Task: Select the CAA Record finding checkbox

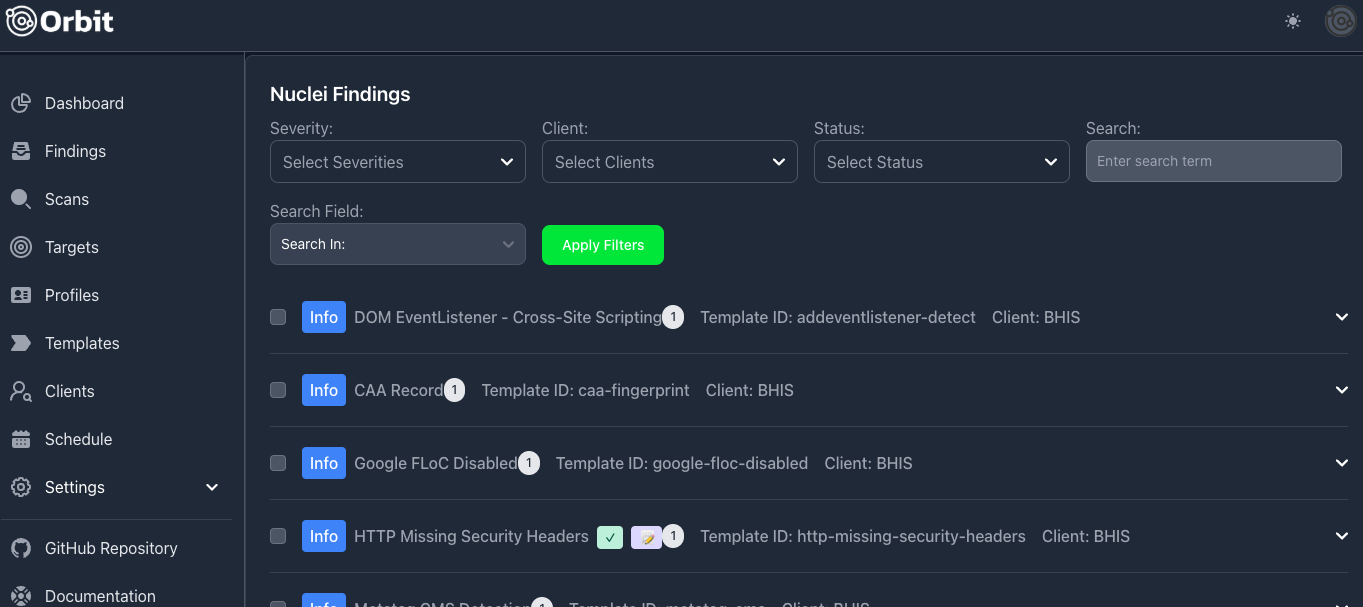Action: (278, 390)
